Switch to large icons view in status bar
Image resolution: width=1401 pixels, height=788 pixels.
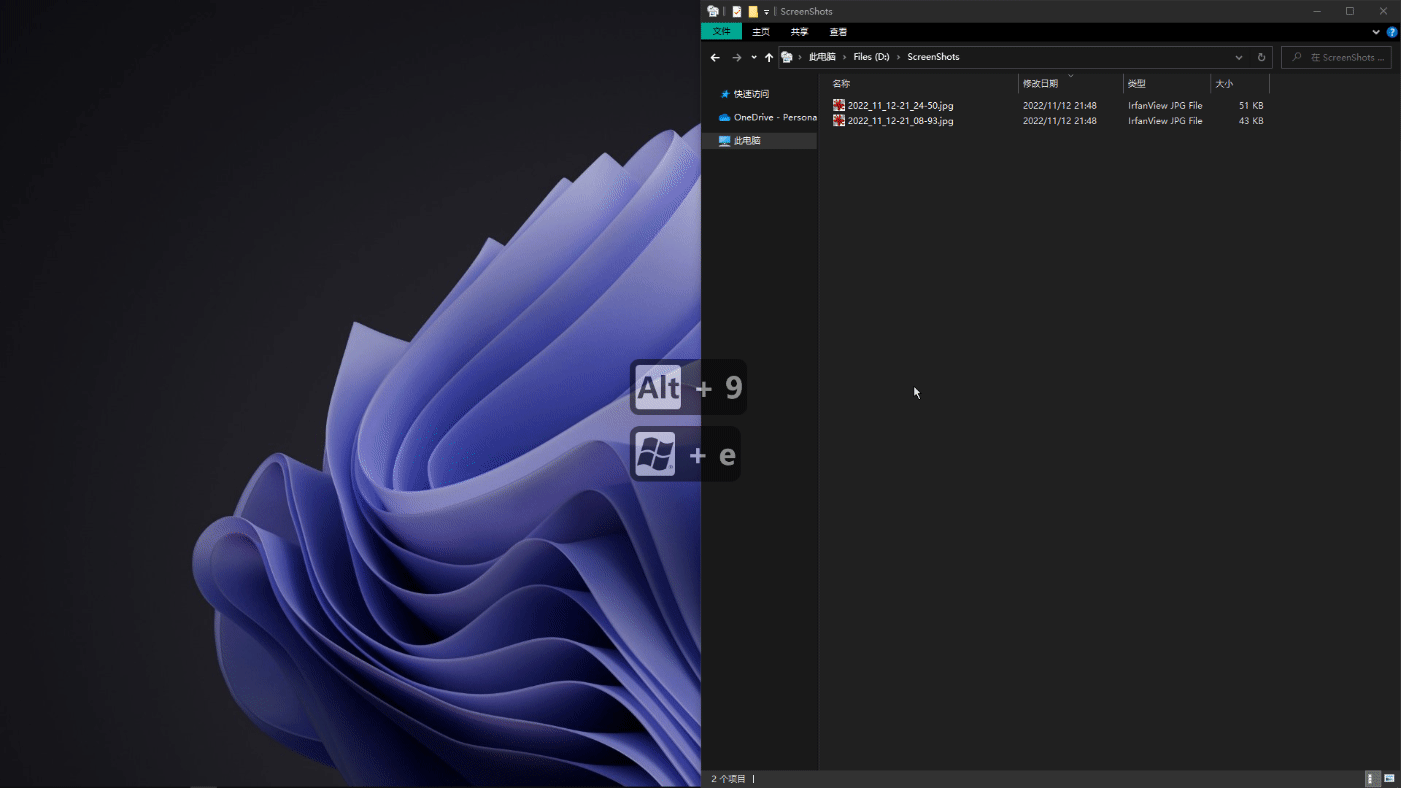(1389, 778)
